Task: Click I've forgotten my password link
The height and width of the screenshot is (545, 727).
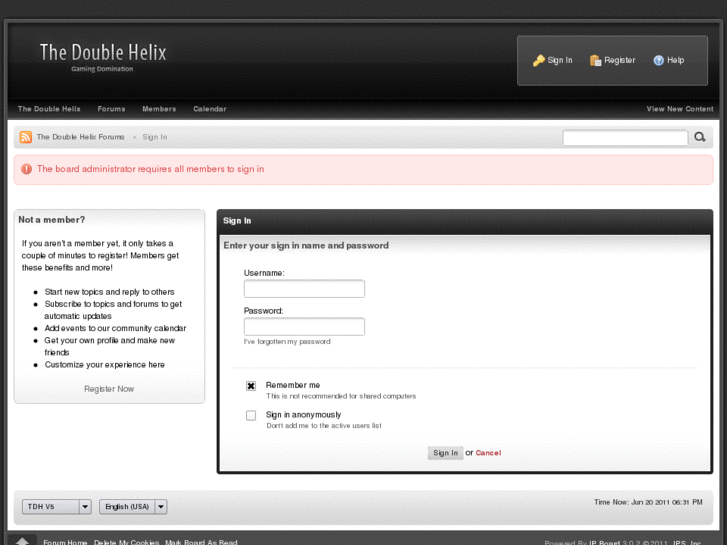Action: 287,342
